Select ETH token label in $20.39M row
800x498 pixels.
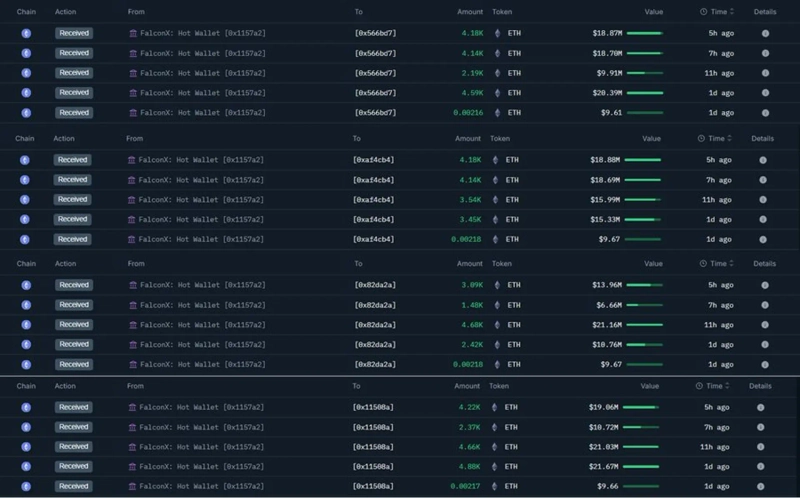pyautogui.click(x=514, y=93)
